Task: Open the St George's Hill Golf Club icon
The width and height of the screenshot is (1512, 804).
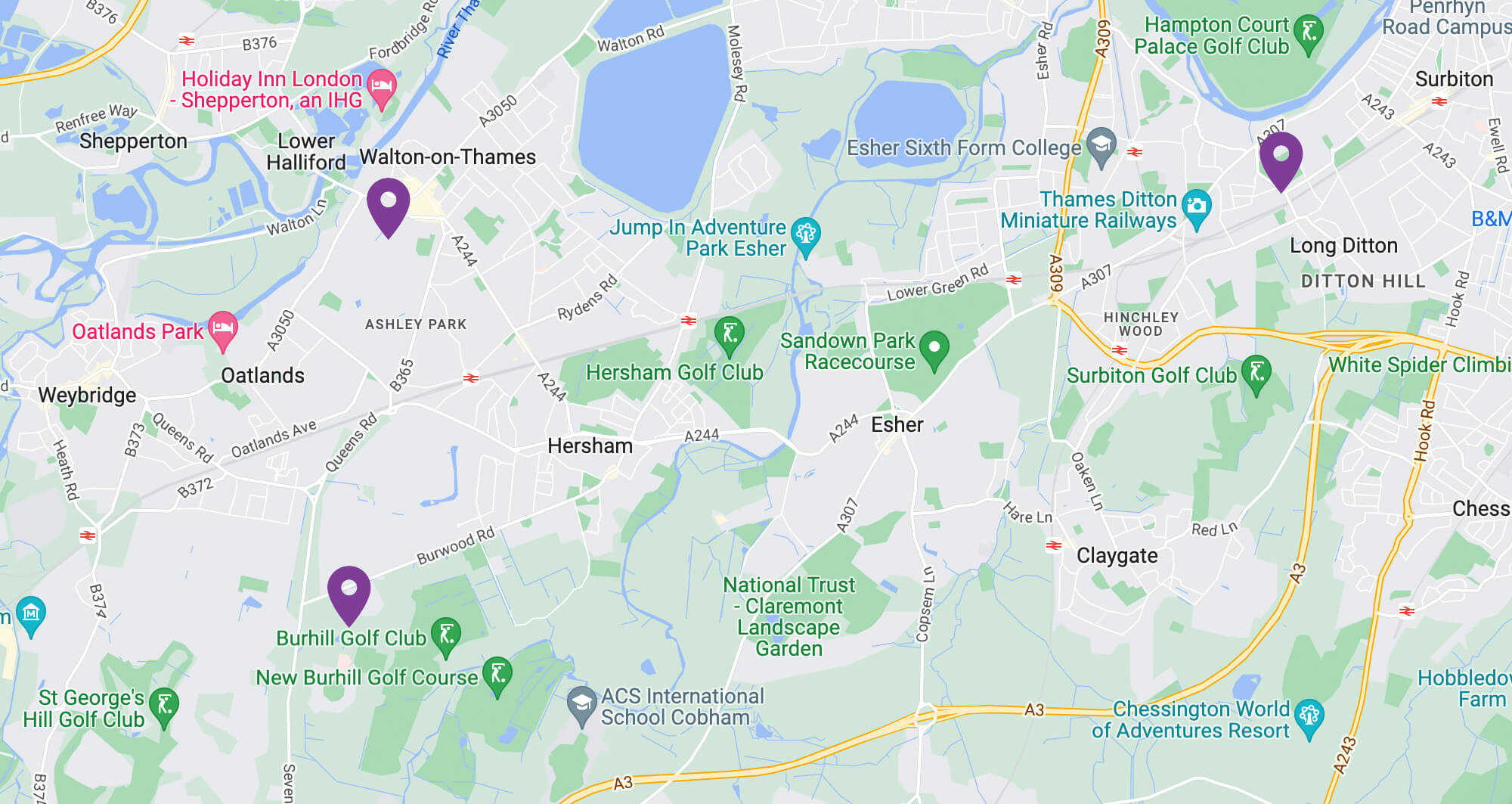Action: tap(164, 708)
